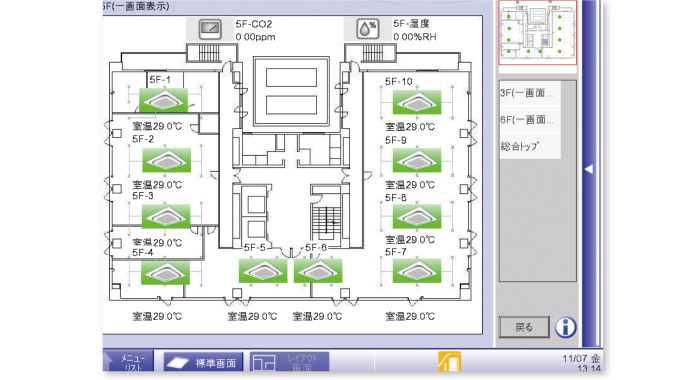Select the 5F-8 air conditioner unit icon

[x=417, y=216]
